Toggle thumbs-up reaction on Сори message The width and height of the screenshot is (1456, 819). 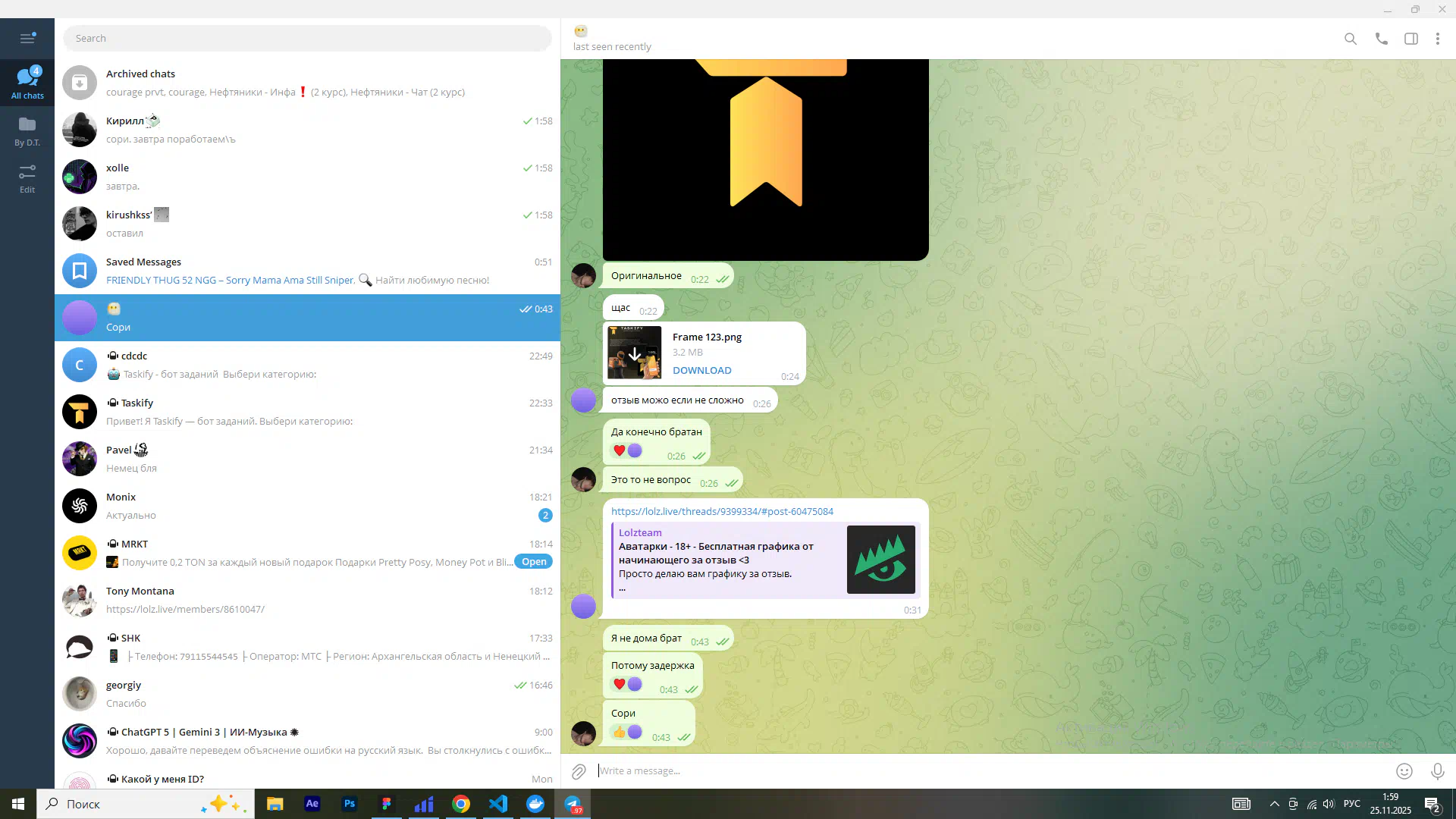tap(620, 732)
